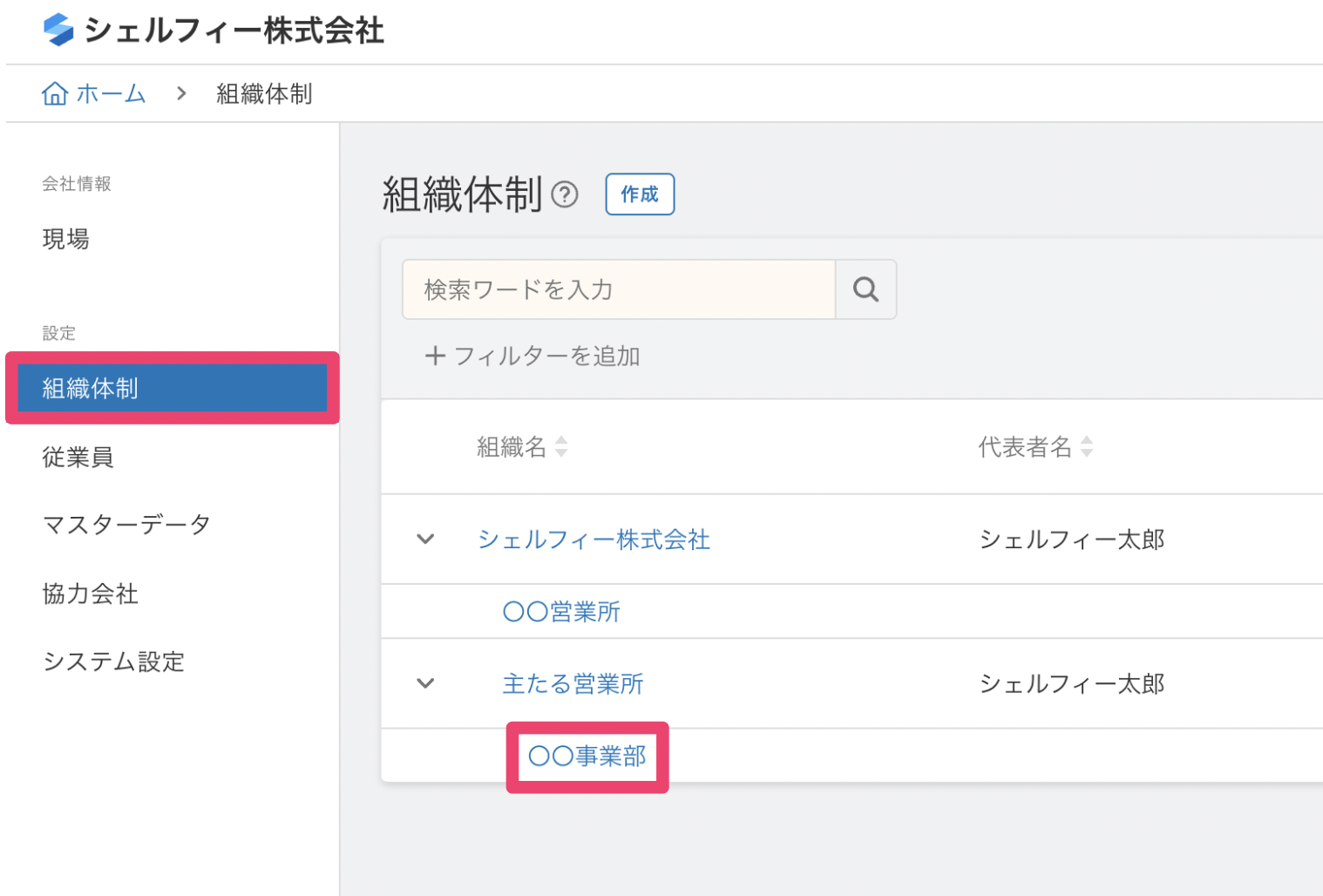
Task: Open マスターデータ in the sidebar
Action: (x=126, y=525)
